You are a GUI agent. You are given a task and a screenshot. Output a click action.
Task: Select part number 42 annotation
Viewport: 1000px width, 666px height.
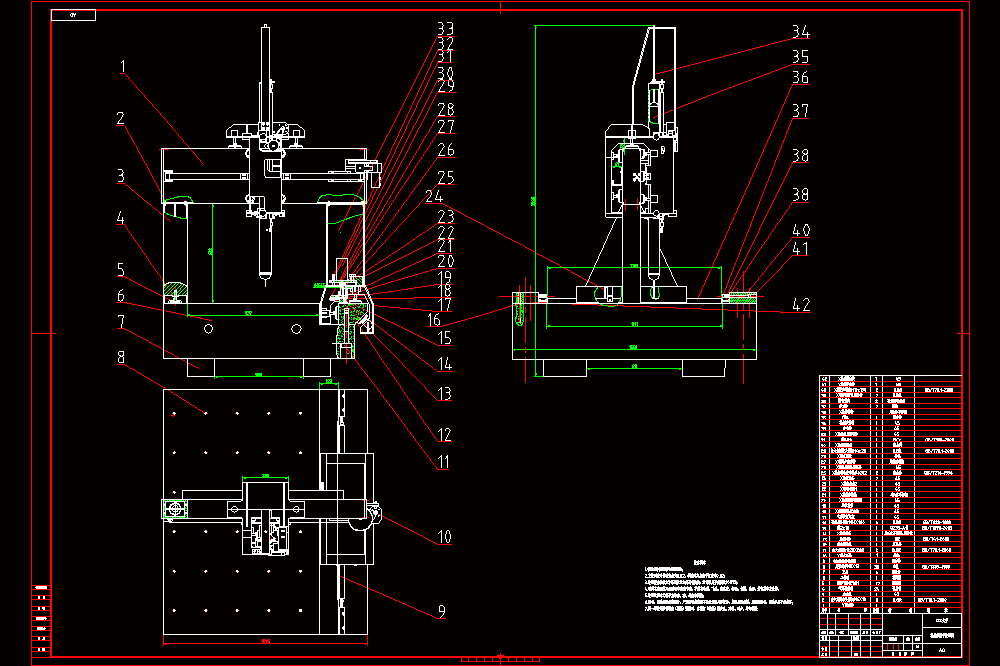[x=801, y=305]
